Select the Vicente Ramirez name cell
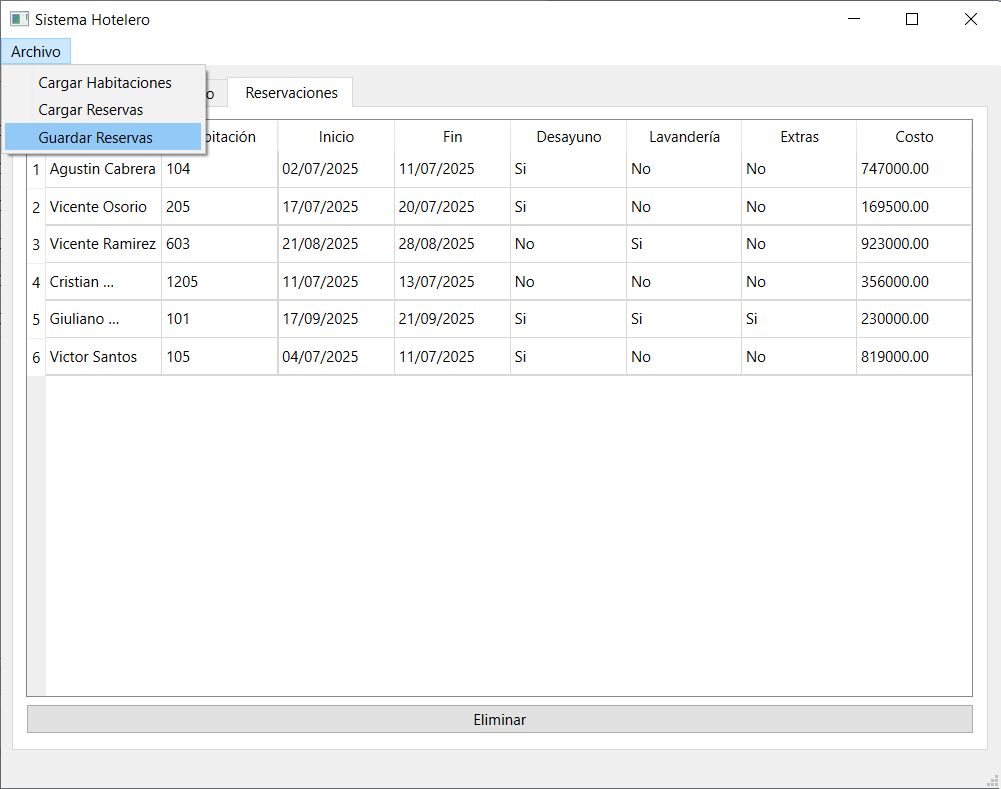The height and width of the screenshot is (789, 1001). [103, 244]
